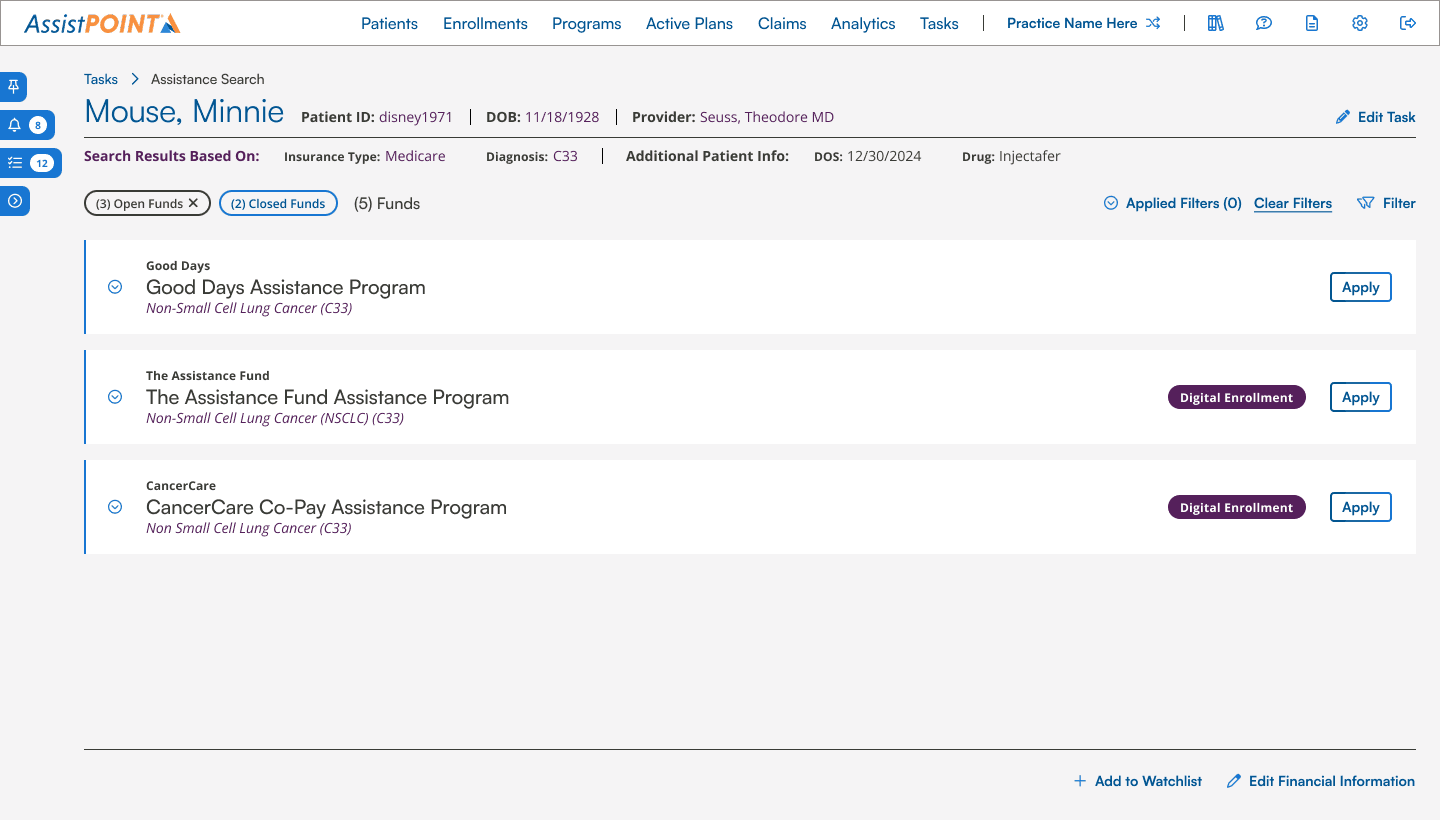Click the insurance type Medicare value
This screenshot has width=1440, height=820.
(x=415, y=156)
